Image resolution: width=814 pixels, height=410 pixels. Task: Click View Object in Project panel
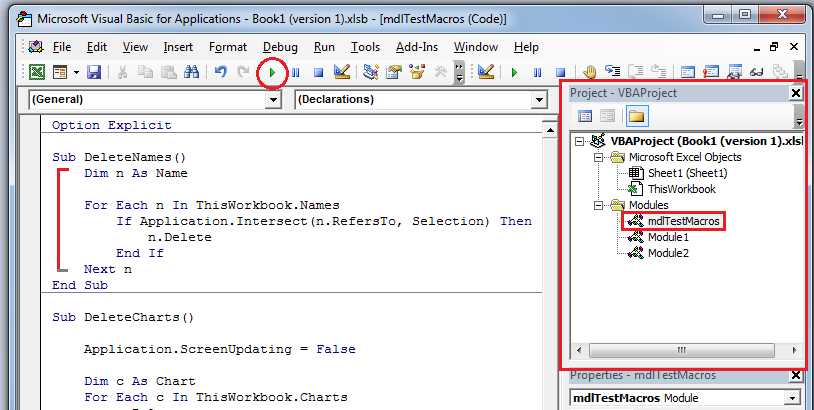607,116
